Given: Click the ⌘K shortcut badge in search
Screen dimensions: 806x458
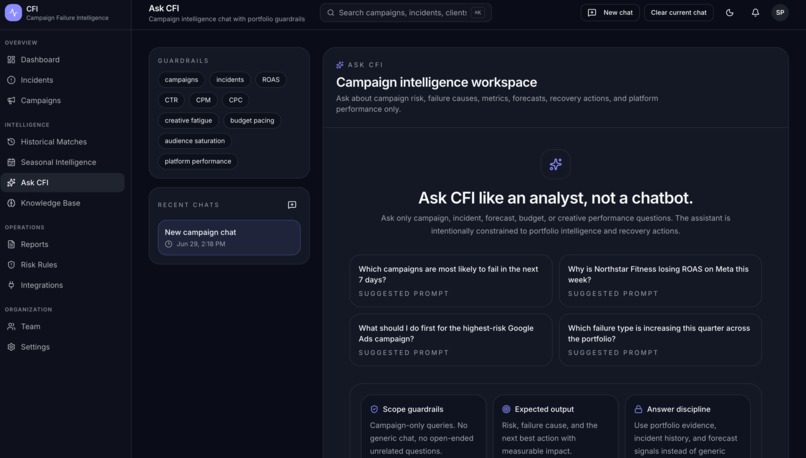Looking at the screenshot, I should (478, 13).
